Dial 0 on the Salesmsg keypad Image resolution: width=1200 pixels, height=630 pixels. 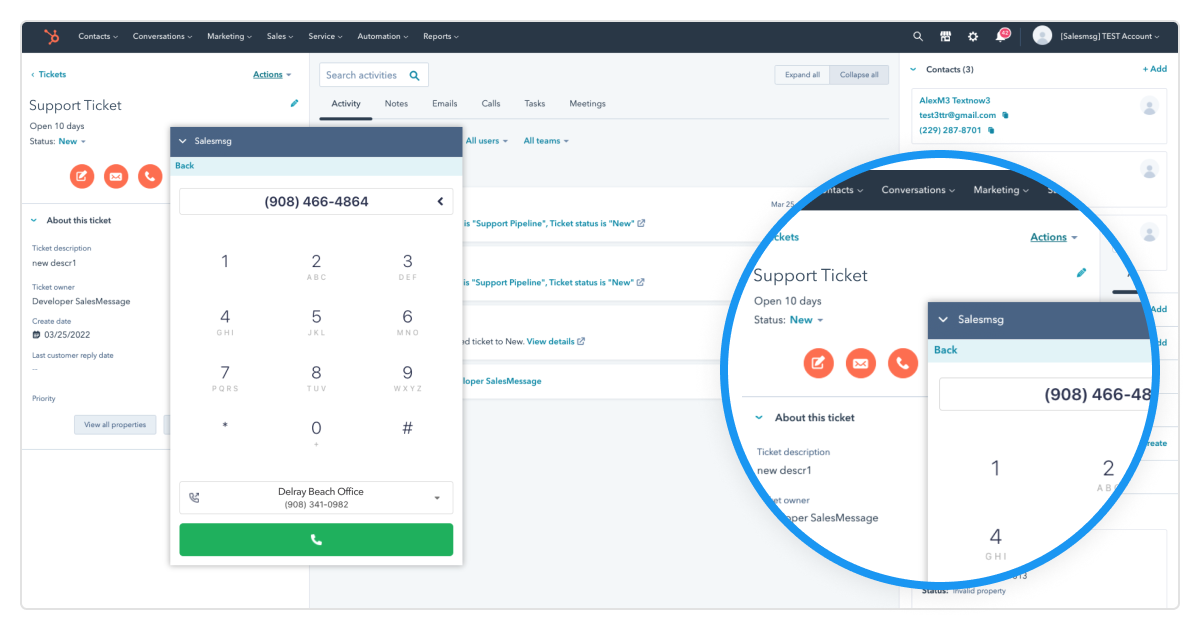[316, 432]
